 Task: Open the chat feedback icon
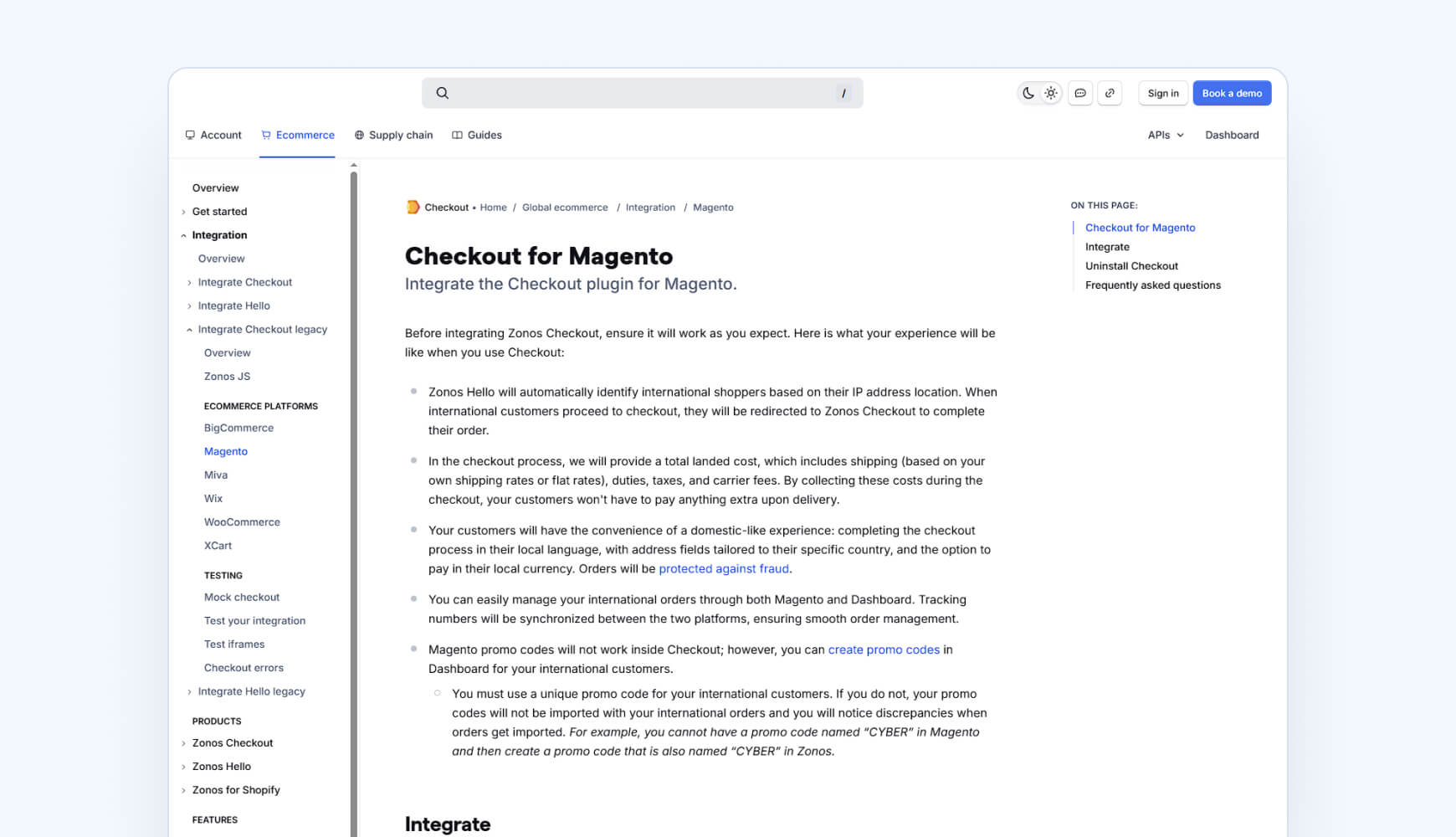pyautogui.click(x=1080, y=93)
